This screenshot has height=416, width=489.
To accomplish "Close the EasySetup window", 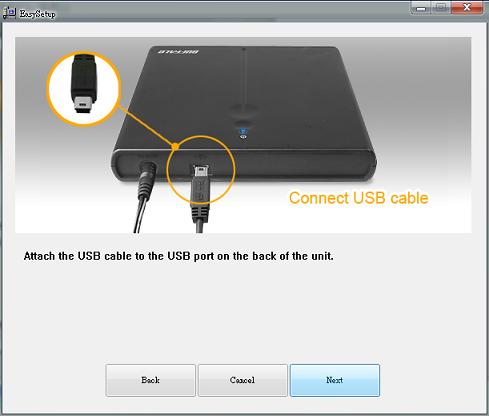I will (x=467, y=8).
